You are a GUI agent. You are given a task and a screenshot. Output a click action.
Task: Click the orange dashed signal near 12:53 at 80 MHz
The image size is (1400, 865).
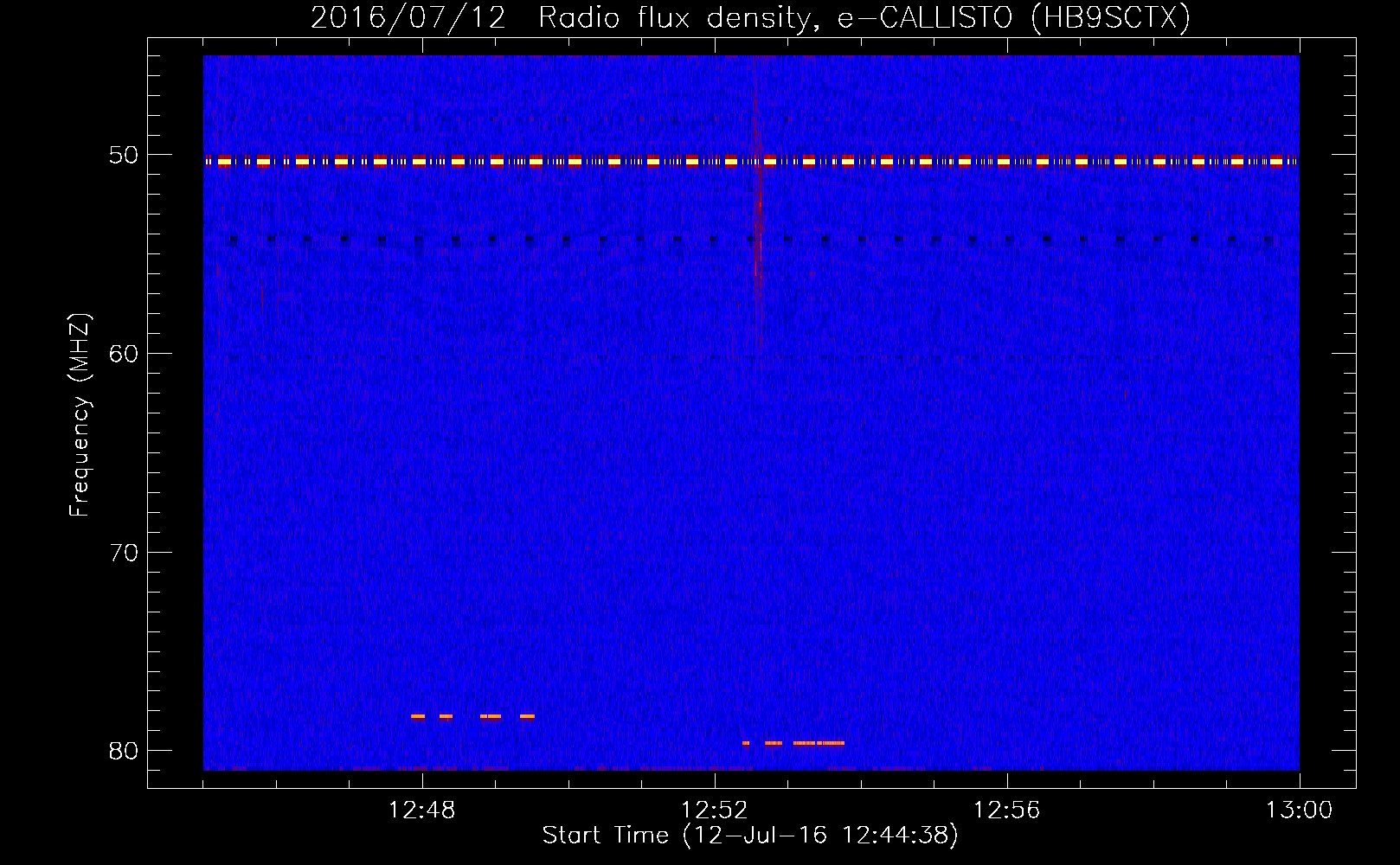tap(793, 743)
